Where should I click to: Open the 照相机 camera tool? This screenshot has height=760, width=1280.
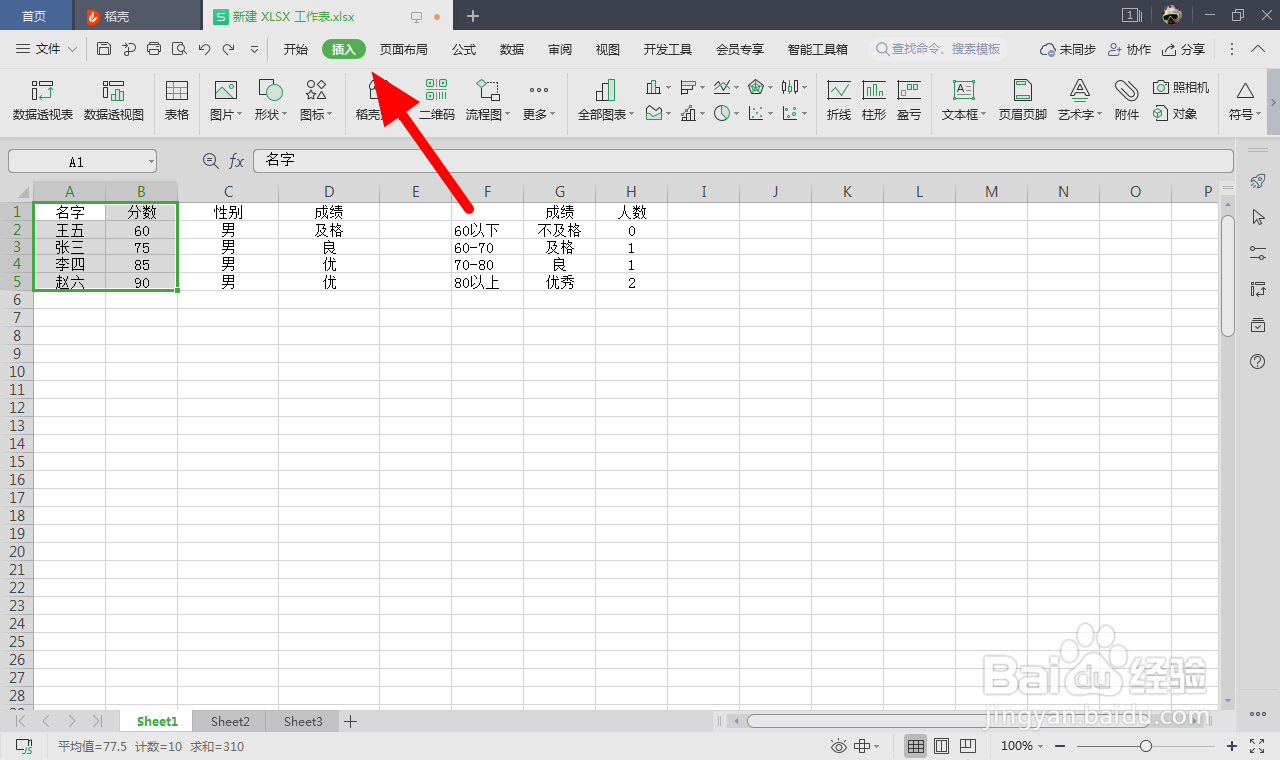1181,88
